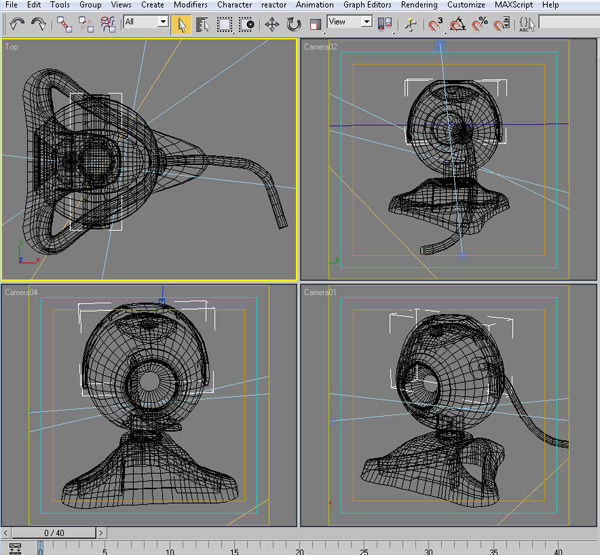Open the Graph Editors menu
Screen dimensions: 600x555
tap(367, 5)
